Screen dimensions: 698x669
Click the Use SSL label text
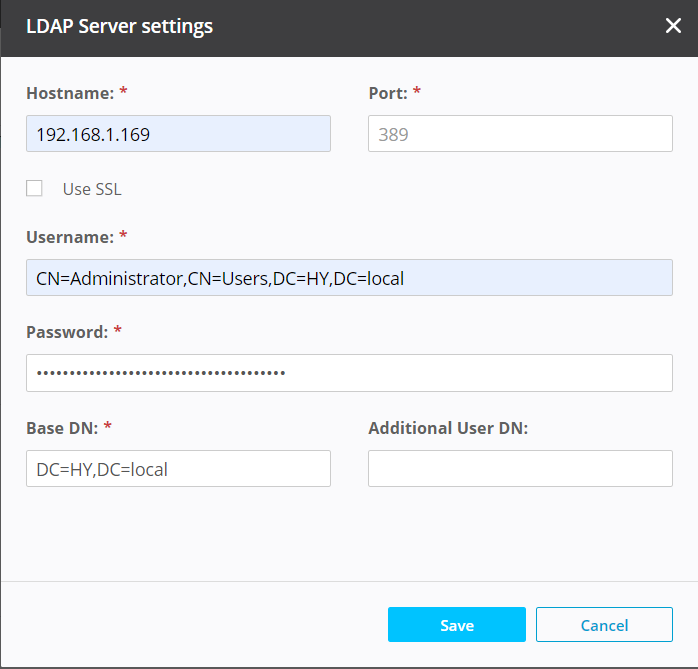92,189
